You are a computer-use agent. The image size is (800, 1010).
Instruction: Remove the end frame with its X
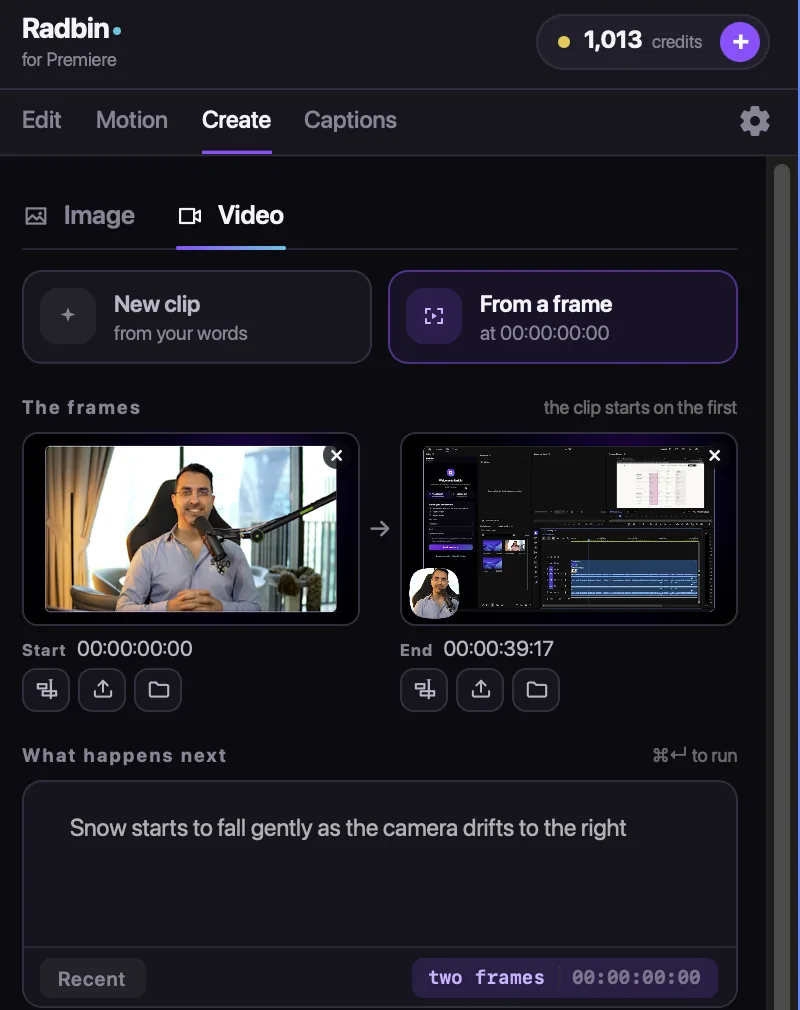coord(714,456)
